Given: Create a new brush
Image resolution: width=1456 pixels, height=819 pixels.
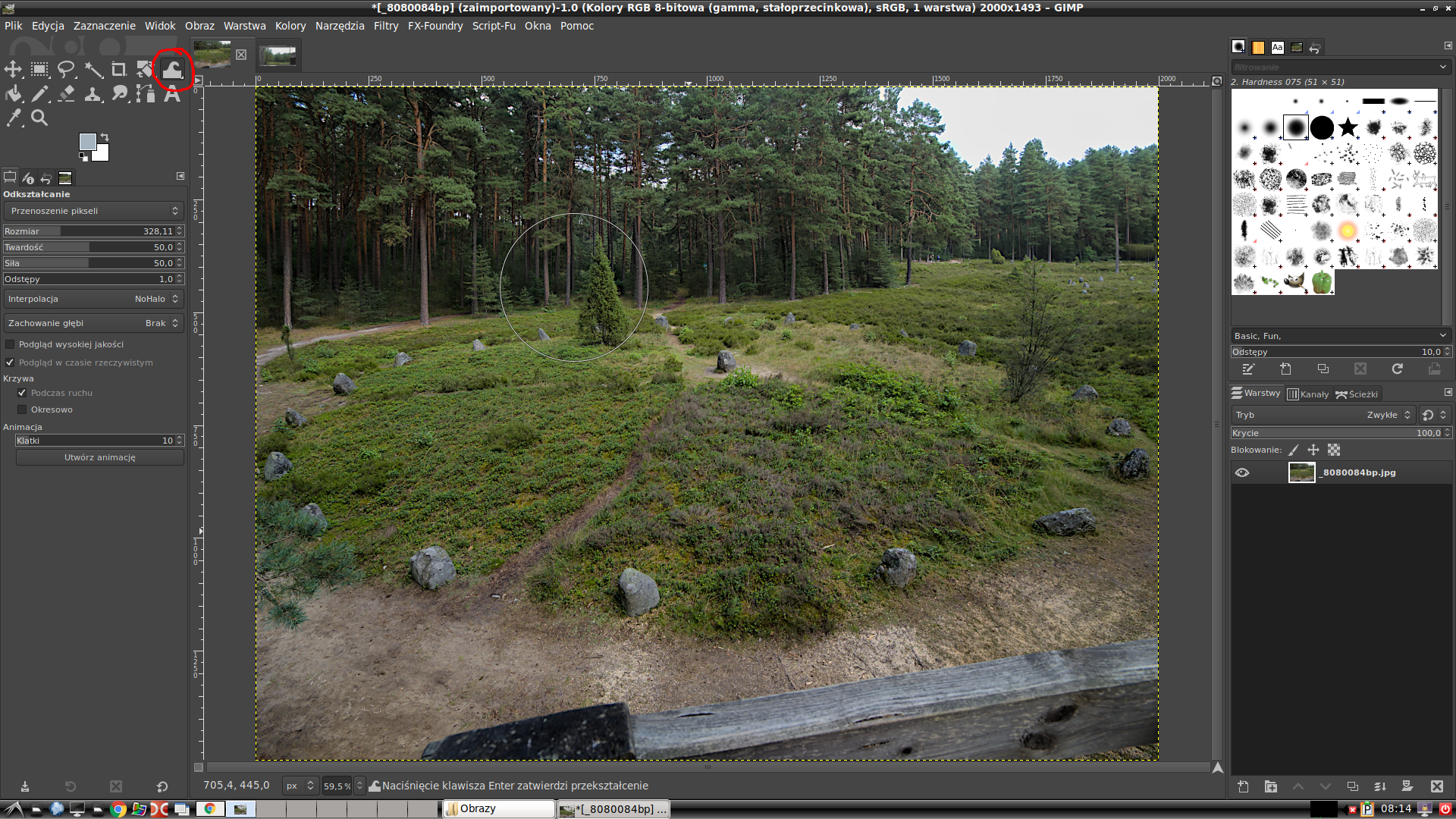Looking at the screenshot, I should (1285, 369).
